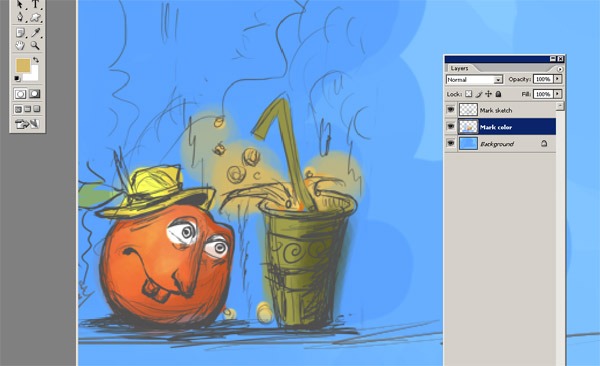
Task: Open the Layers panel options menu
Action: (560, 69)
